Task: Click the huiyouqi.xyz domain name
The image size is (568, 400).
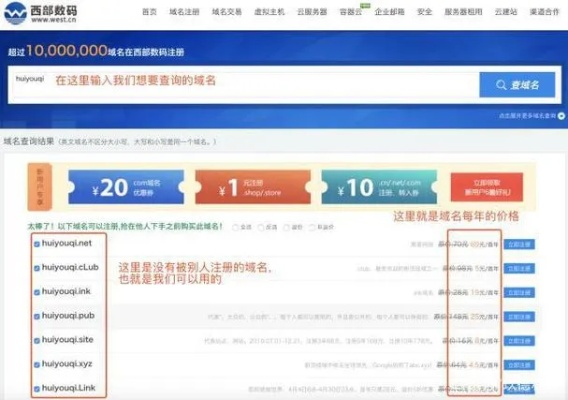Action: click(x=67, y=364)
